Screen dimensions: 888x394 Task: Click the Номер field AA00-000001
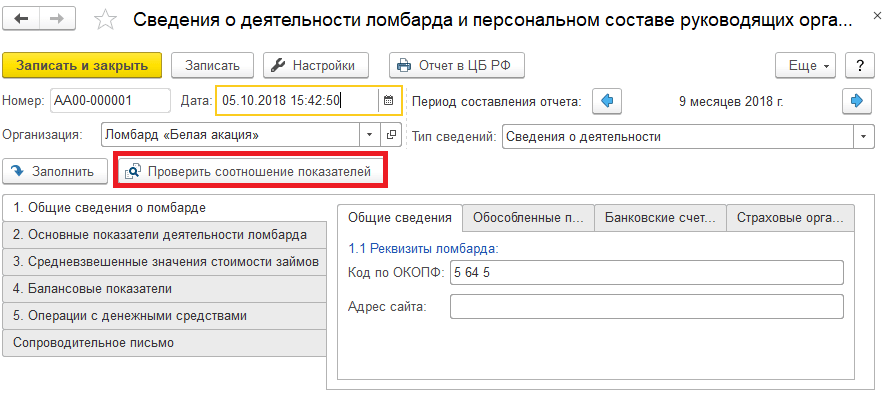110,101
